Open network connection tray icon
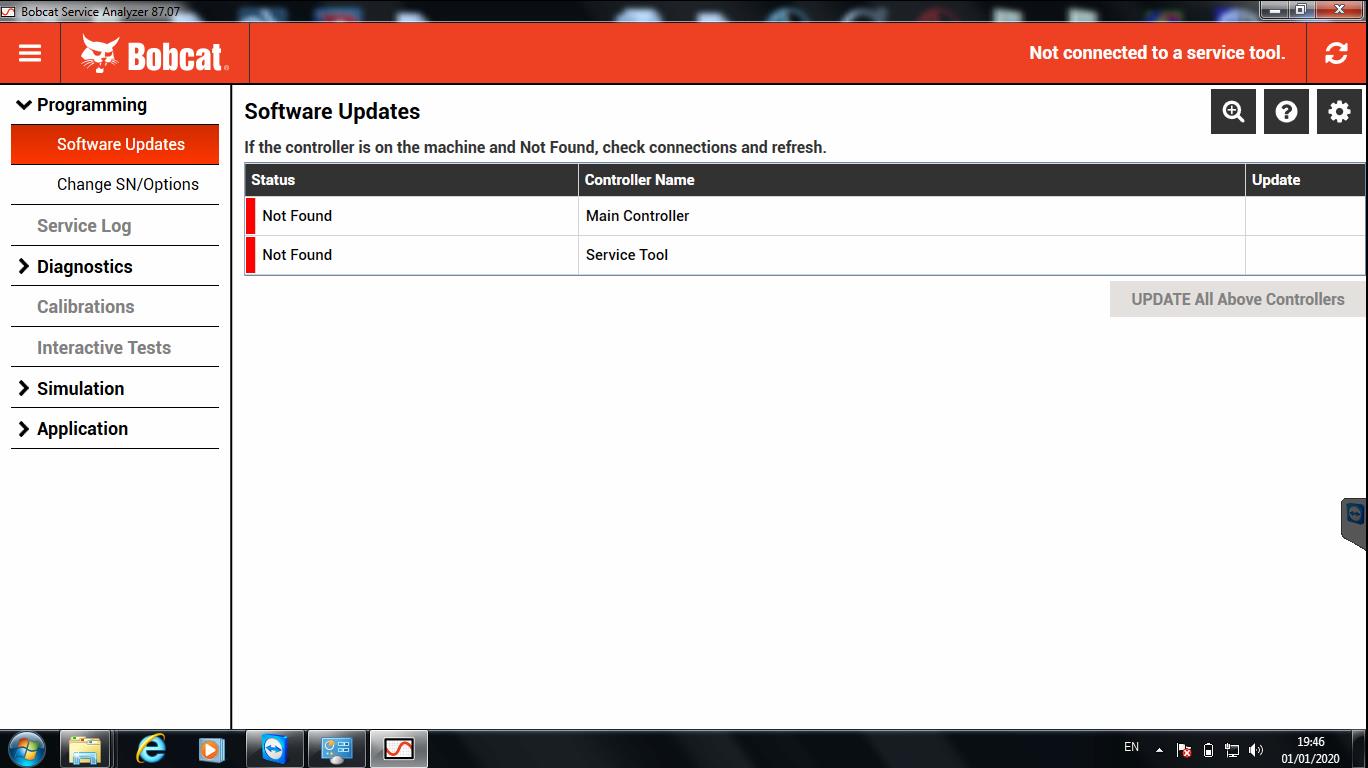The image size is (1368, 768). [1232, 750]
